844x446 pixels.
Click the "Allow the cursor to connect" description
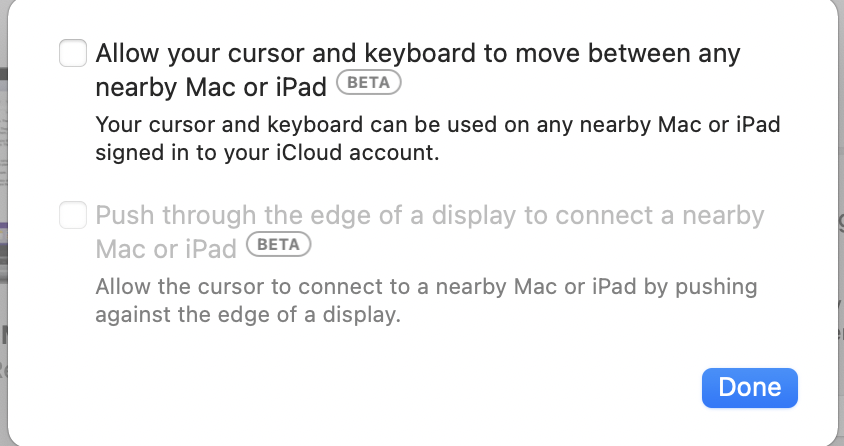(x=426, y=288)
